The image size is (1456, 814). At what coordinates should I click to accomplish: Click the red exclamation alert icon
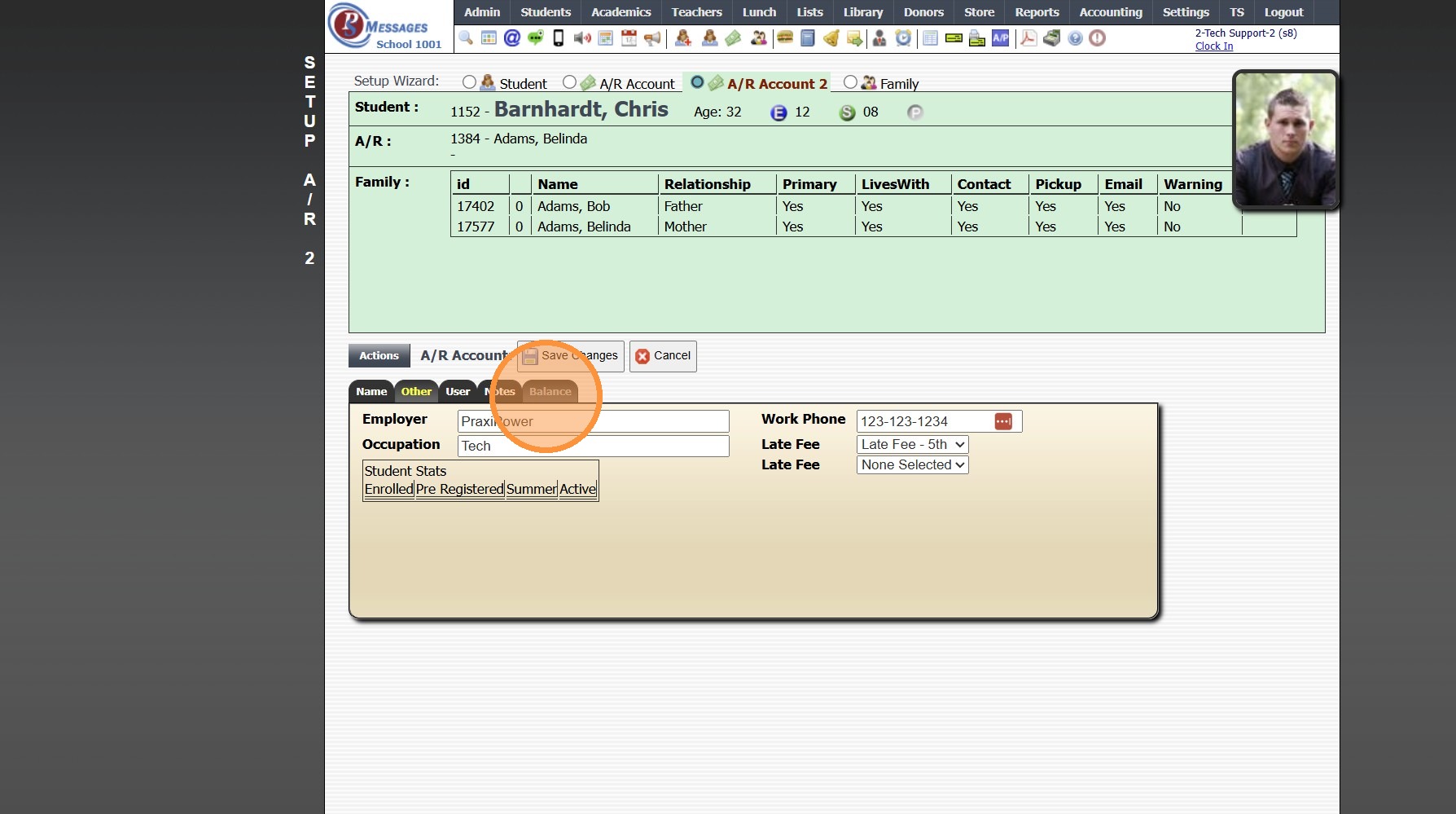point(1098,38)
